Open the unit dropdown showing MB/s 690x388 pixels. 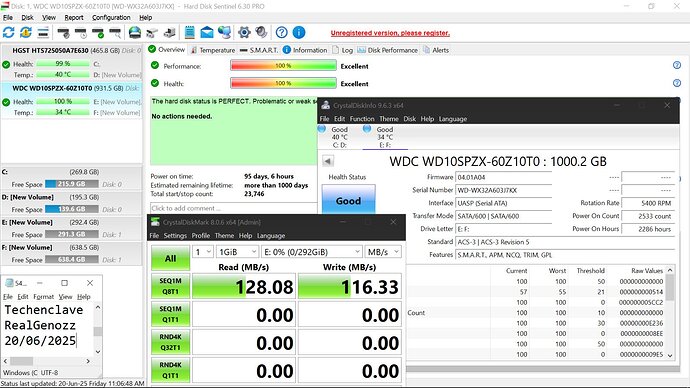click(x=383, y=252)
